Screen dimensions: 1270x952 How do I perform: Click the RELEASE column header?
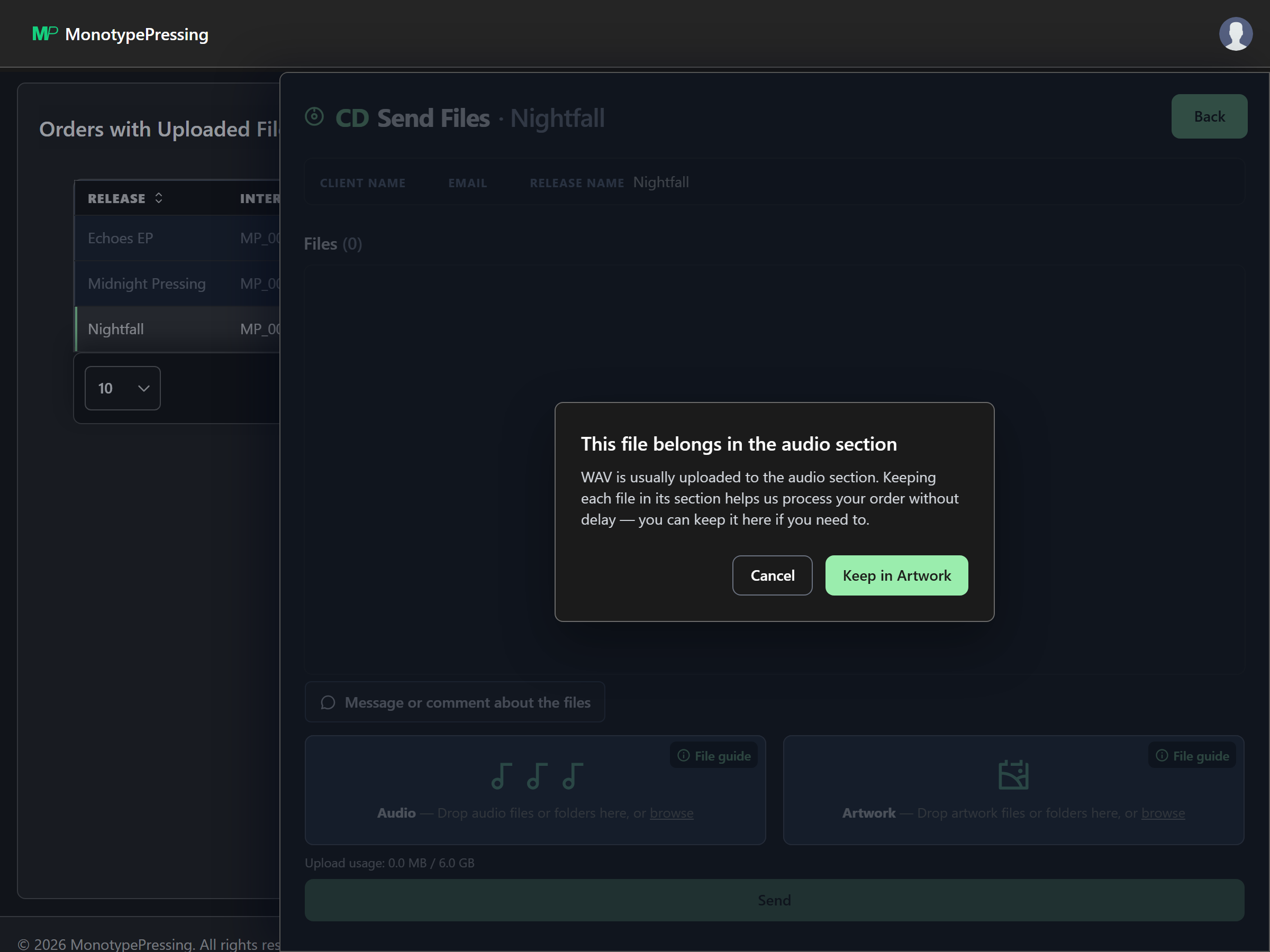[x=116, y=198]
